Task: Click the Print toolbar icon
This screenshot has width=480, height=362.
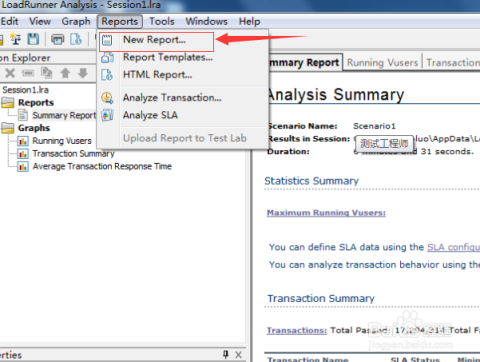Action: click(57, 39)
